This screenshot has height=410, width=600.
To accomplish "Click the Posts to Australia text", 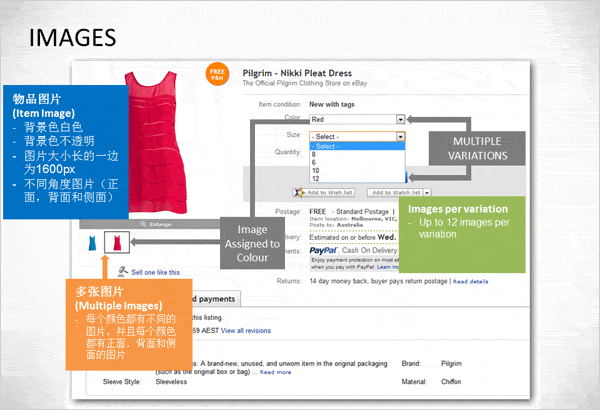I will point(336,225).
